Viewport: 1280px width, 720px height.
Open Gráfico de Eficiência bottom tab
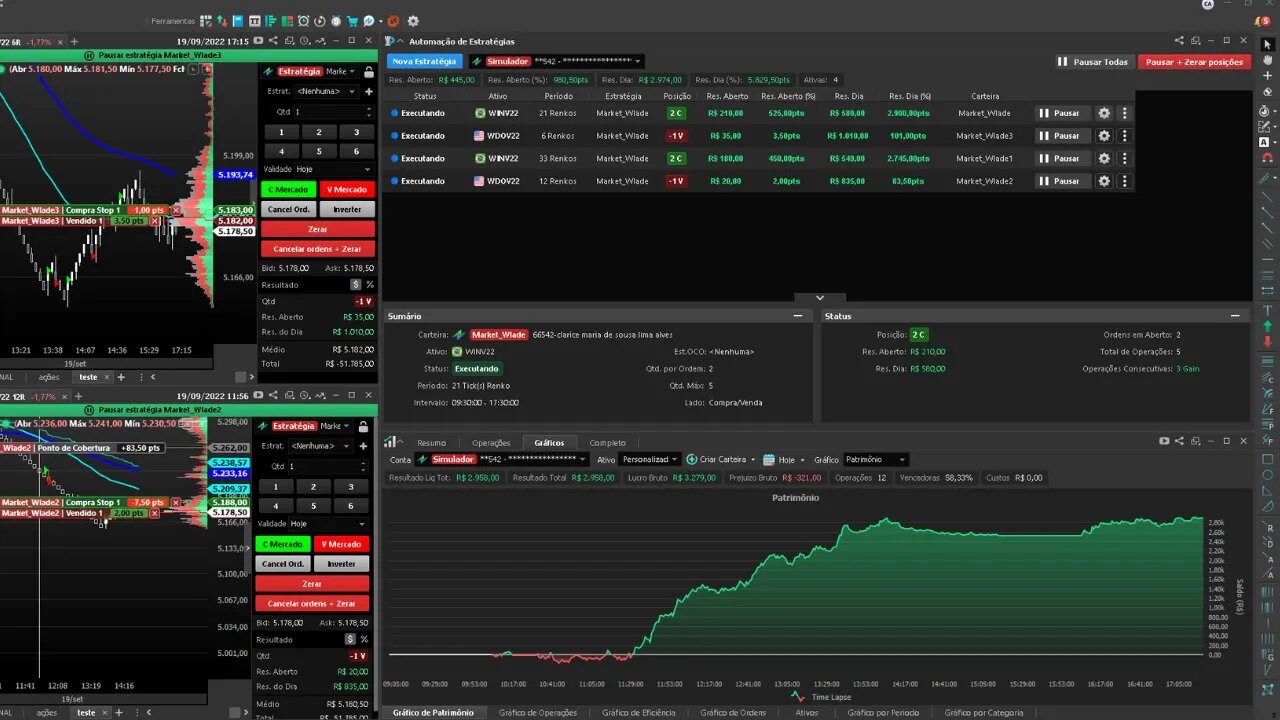coord(638,712)
